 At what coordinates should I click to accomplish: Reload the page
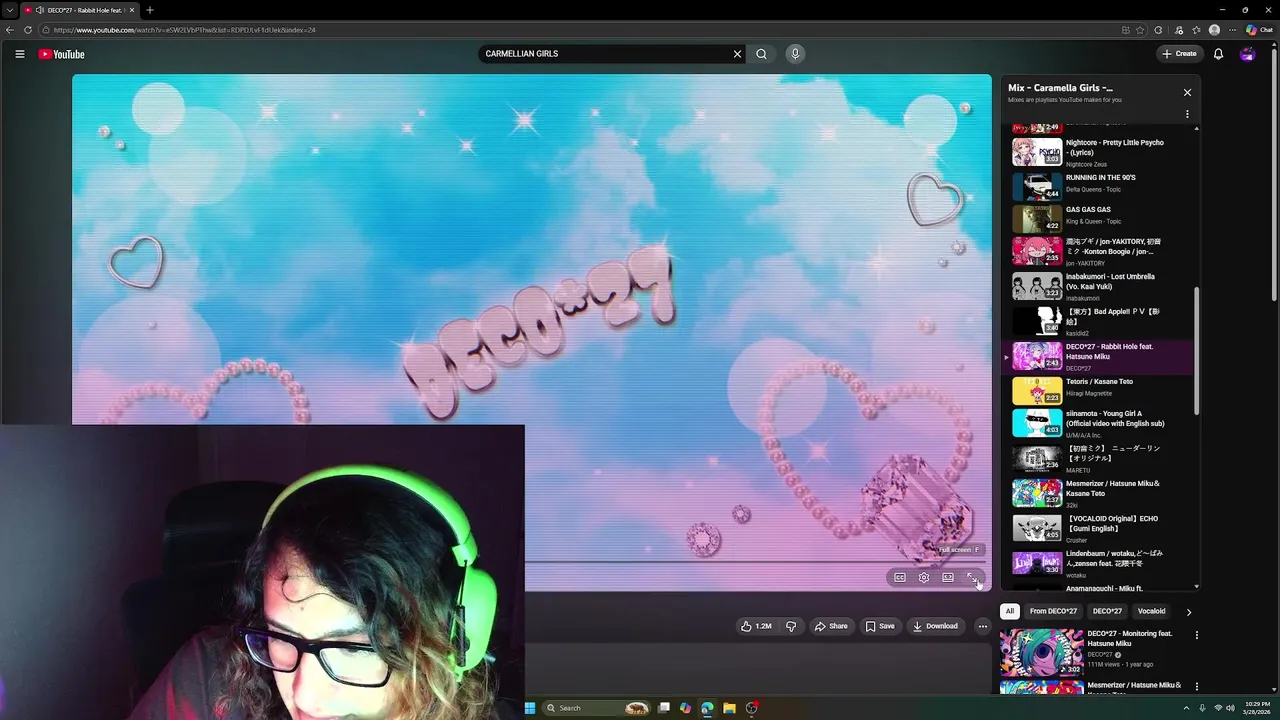click(28, 30)
